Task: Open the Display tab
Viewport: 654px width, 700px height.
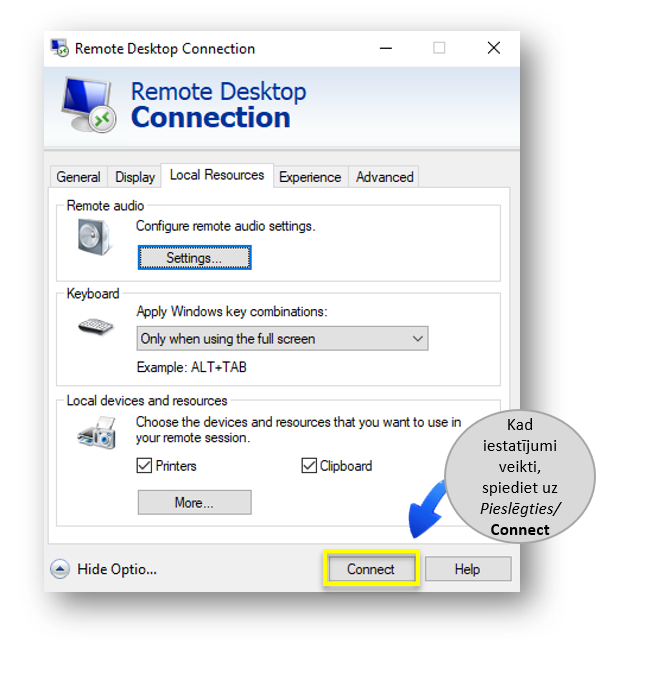Action: (x=135, y=177)
